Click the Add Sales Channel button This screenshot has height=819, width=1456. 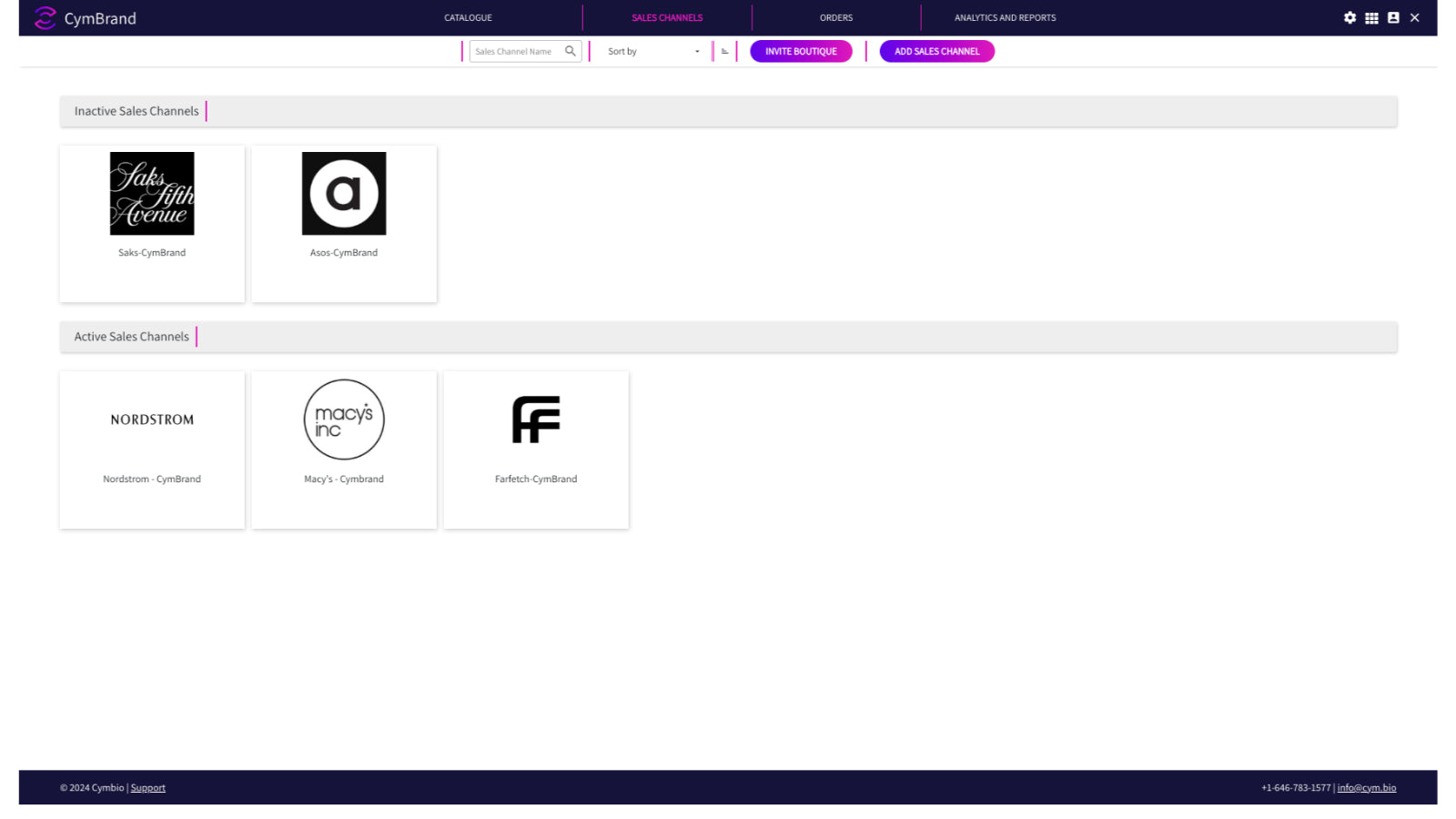937,51
